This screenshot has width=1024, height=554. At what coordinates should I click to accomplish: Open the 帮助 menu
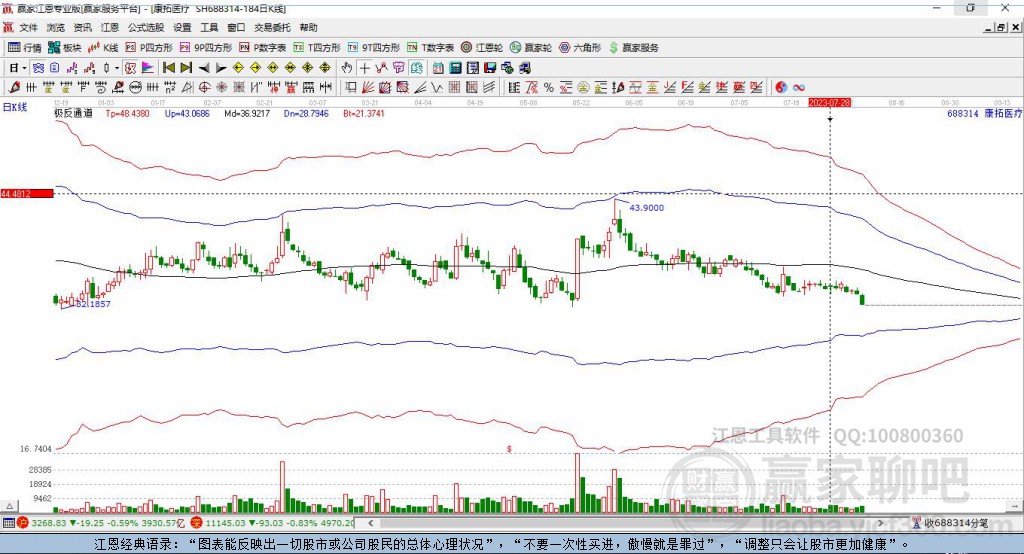click(308, 27)
